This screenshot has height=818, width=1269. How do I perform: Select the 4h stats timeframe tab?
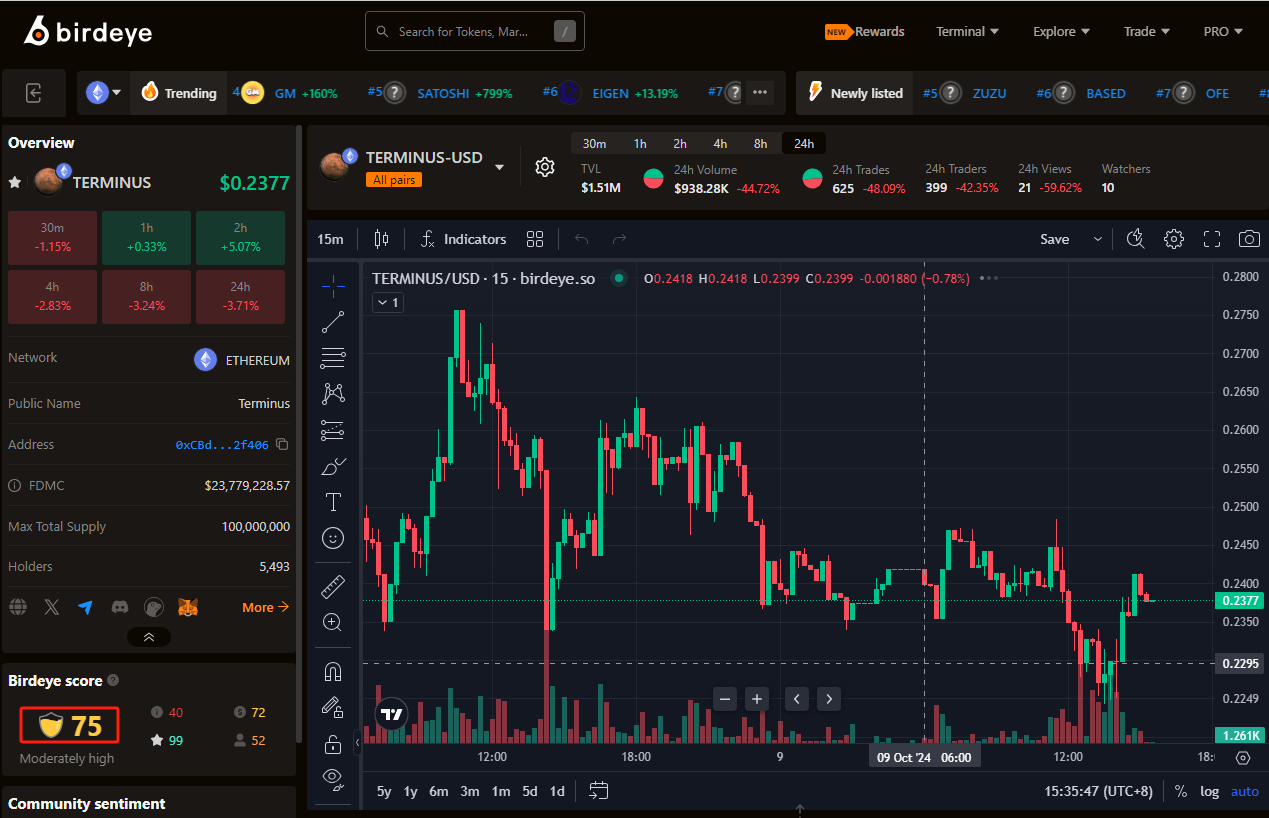tap(720, 144)
